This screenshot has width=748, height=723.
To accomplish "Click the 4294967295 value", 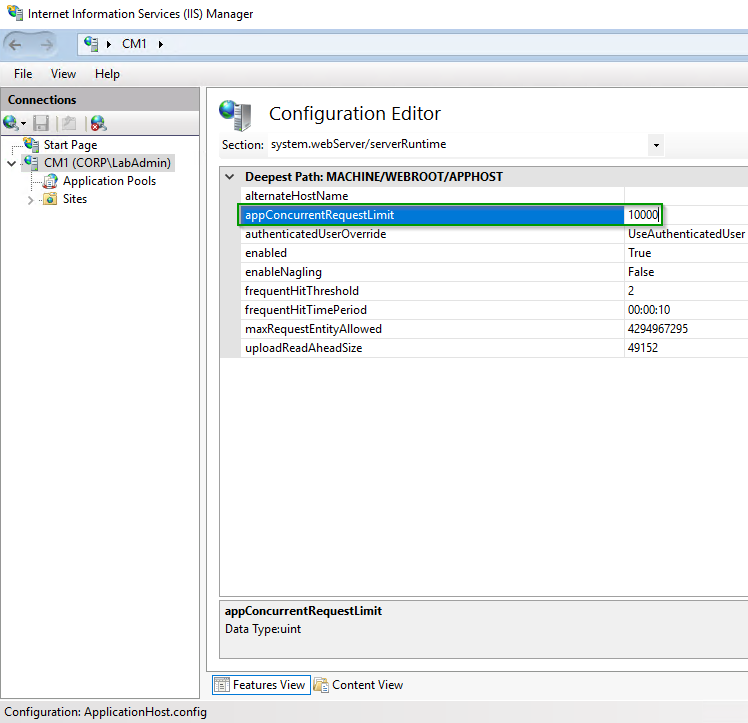I will click(658, 330).
